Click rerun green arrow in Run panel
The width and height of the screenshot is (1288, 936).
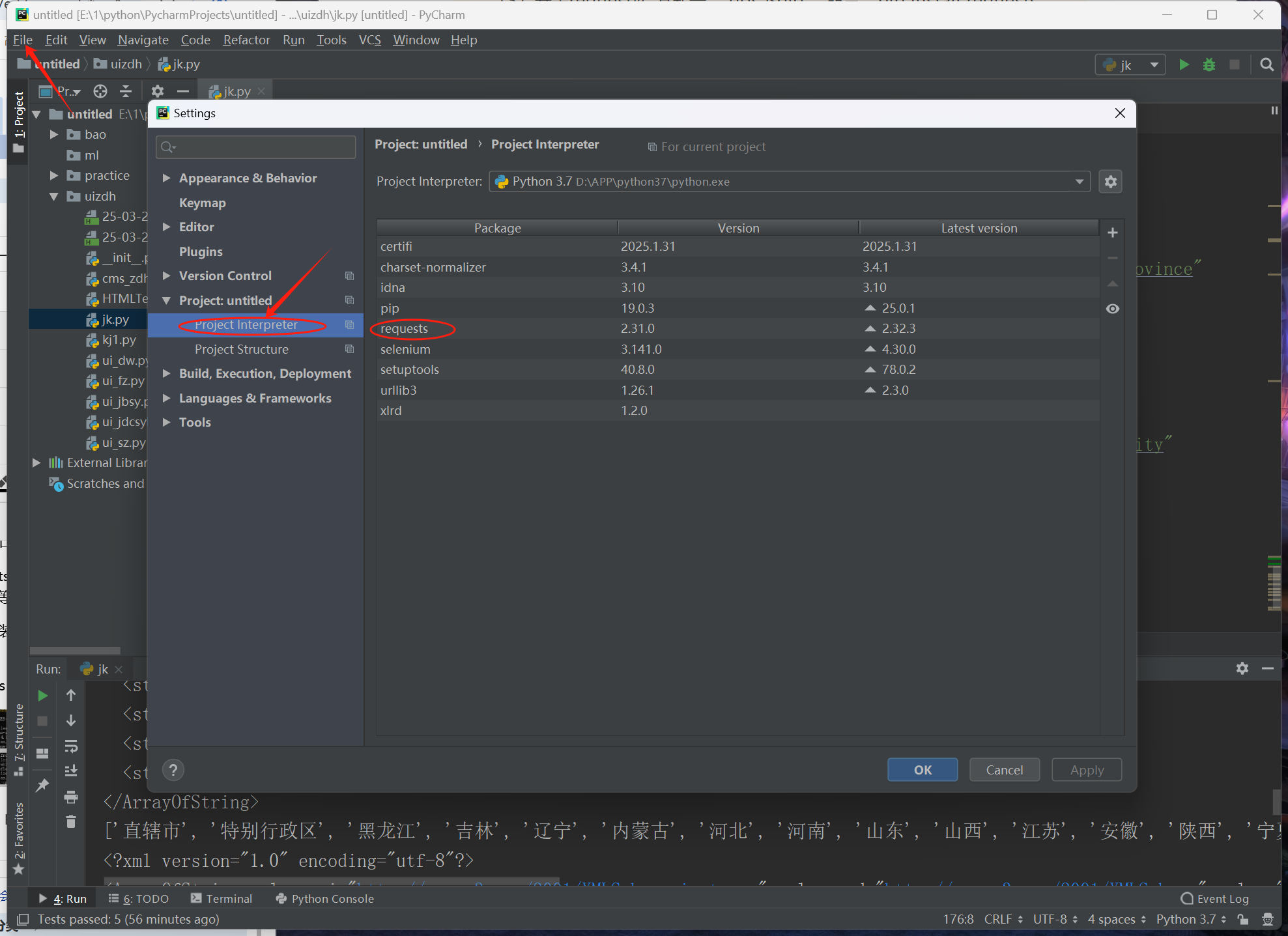(x=42, y=696)
